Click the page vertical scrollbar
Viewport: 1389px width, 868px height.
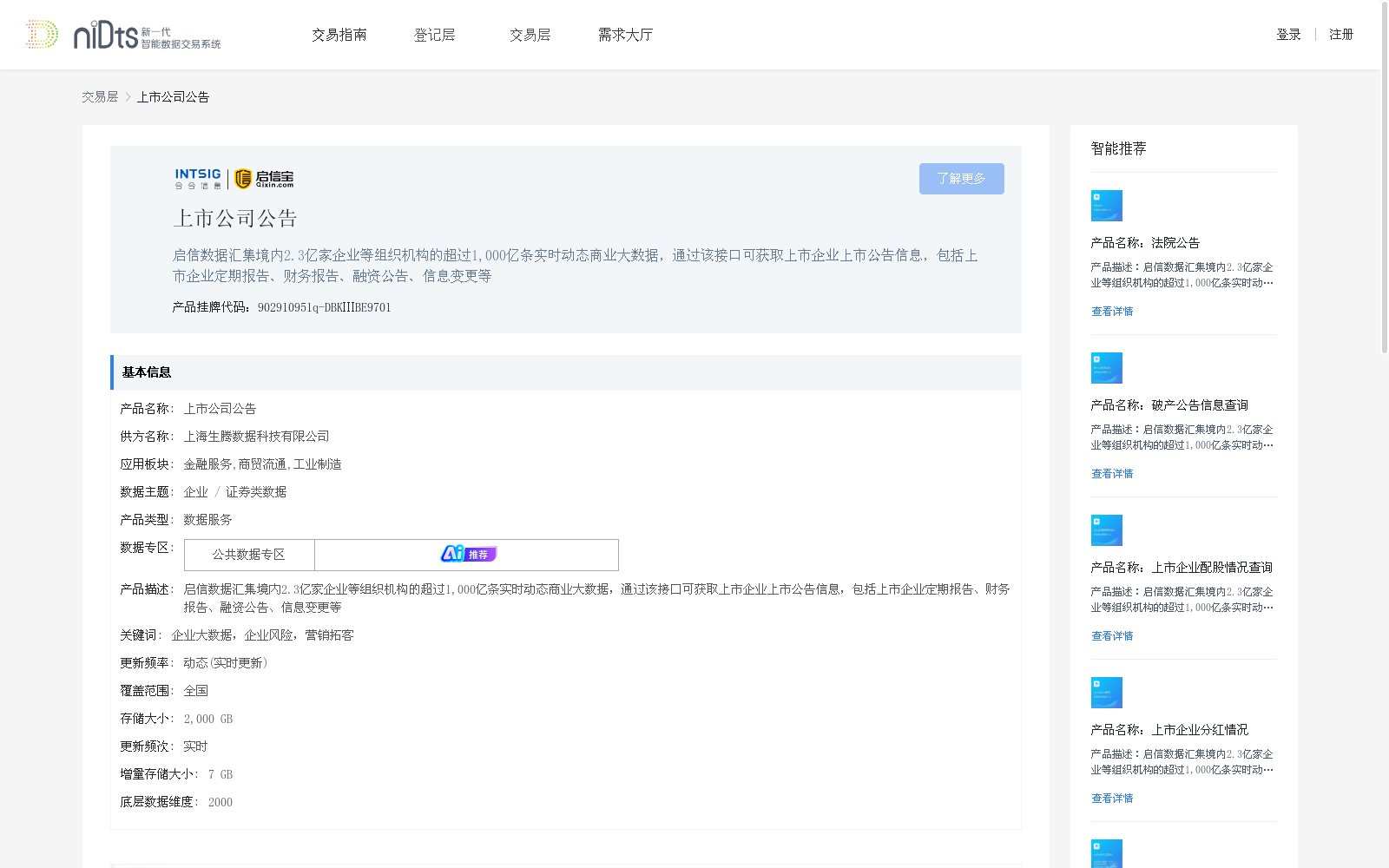point(1385,178)
